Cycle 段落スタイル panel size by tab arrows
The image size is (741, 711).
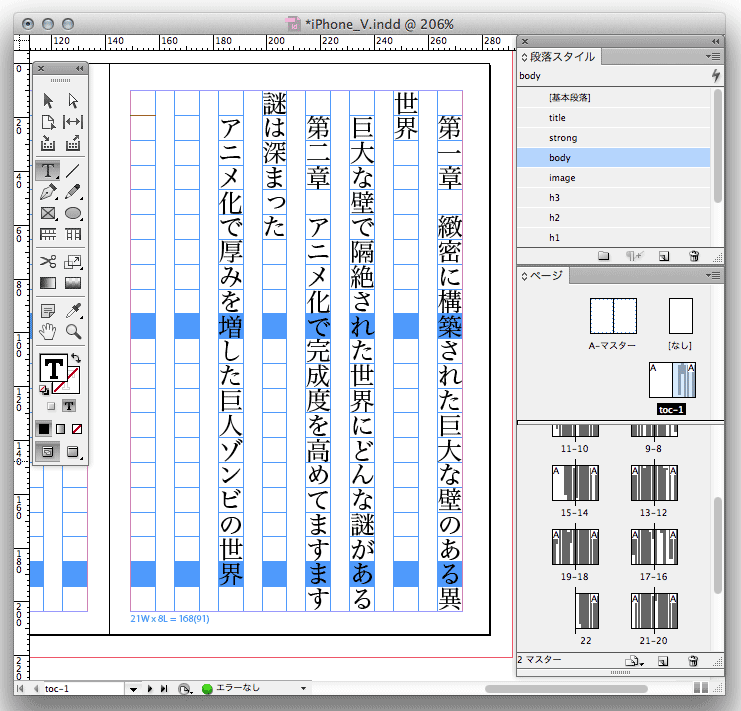524,57
